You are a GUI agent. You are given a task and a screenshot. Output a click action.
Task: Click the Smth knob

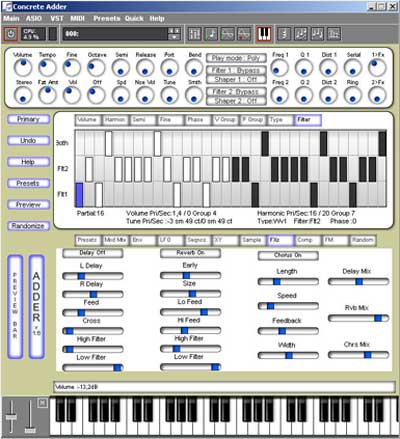194,95
